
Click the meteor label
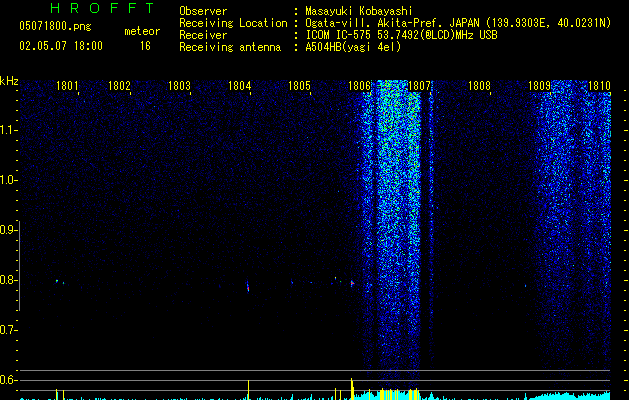(x=142, y=31)
